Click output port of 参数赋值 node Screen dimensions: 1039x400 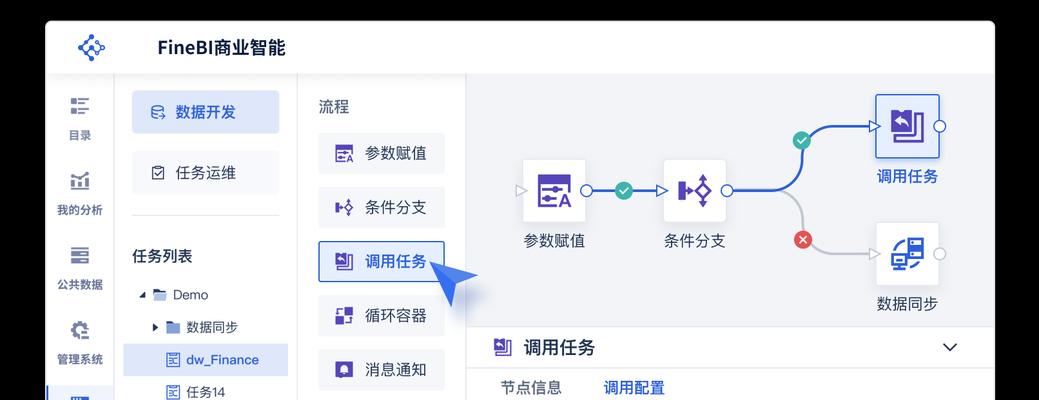point(586,191)
